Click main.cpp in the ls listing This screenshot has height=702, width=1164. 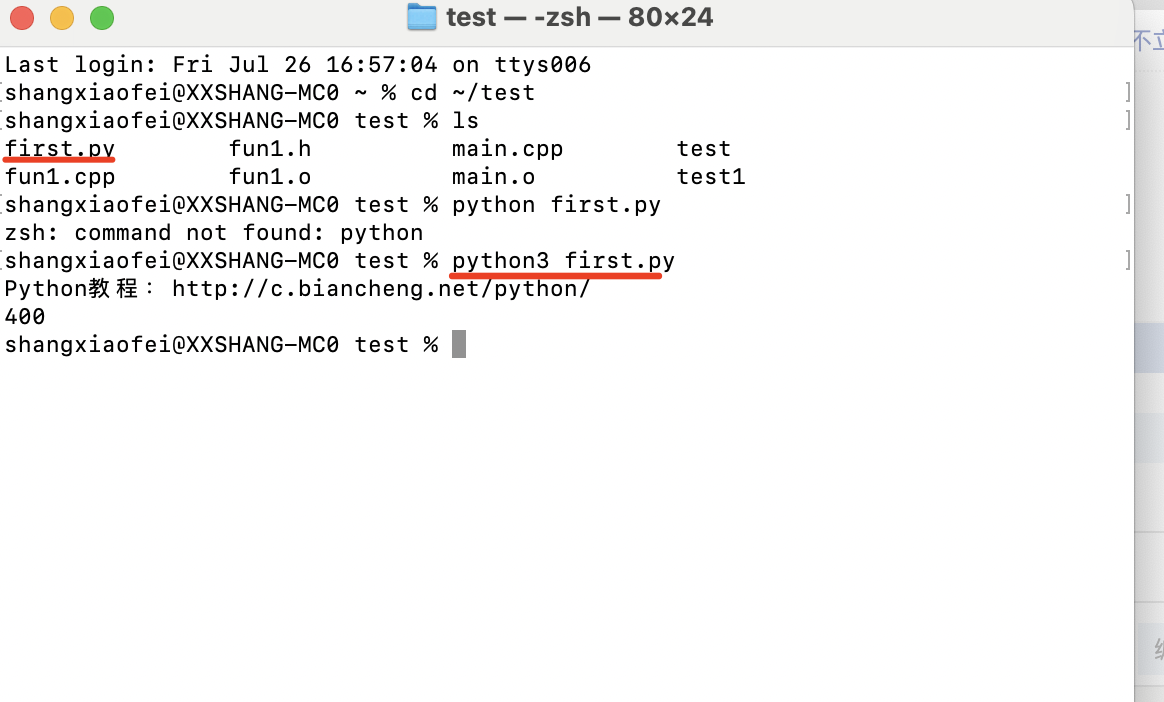(507, 149)
